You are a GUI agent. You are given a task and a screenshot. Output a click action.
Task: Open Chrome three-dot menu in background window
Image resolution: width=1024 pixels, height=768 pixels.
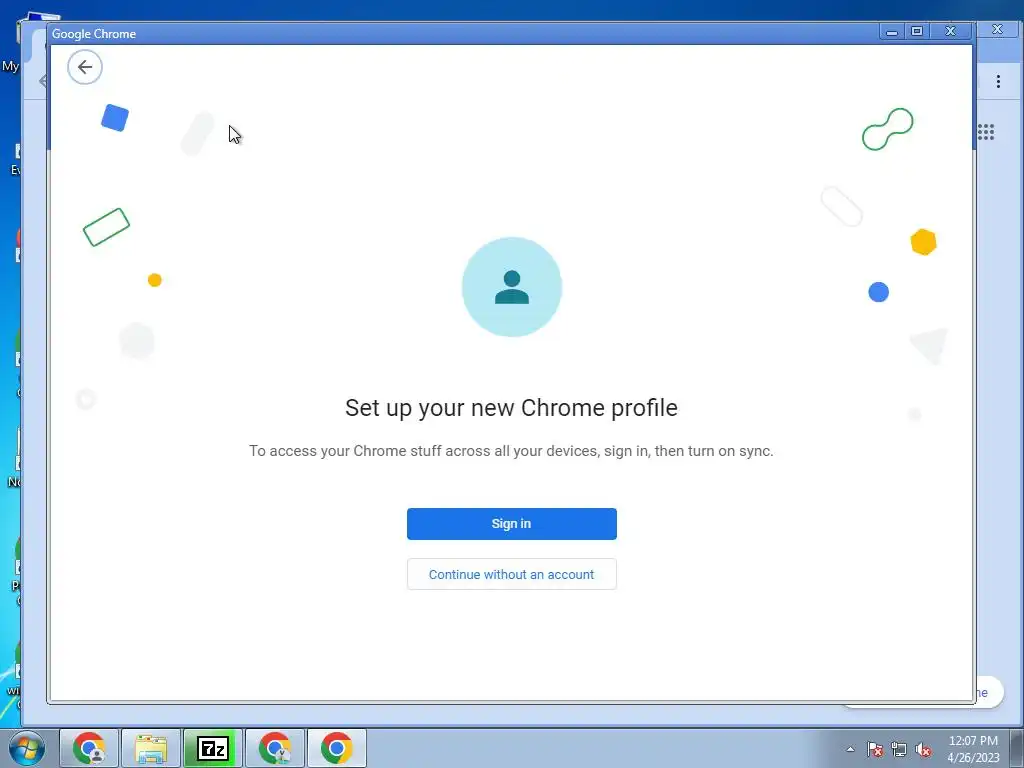pyautogui.click(x=998, y=81)
